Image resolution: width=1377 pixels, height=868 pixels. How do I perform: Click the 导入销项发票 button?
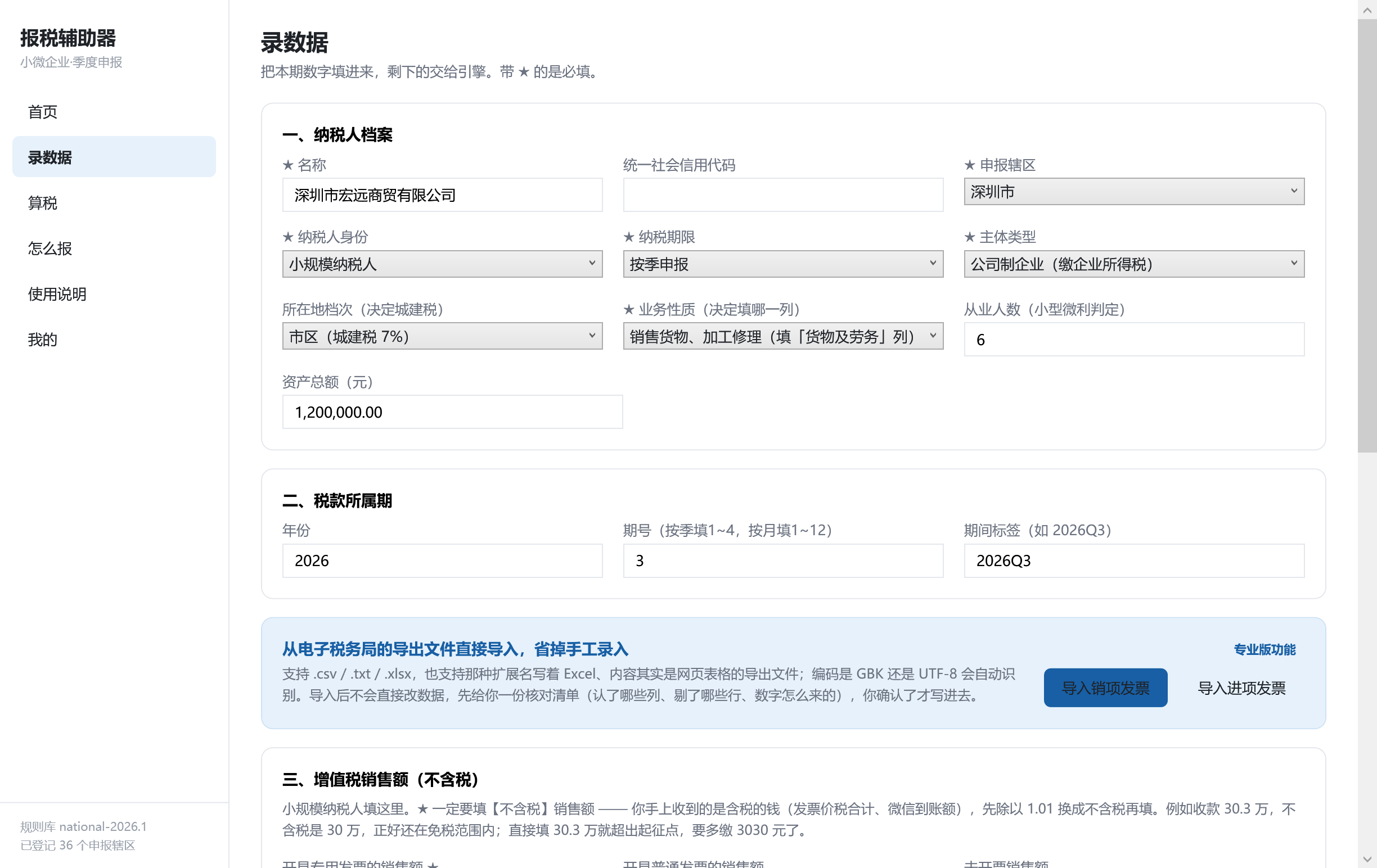pos(1105,688)
